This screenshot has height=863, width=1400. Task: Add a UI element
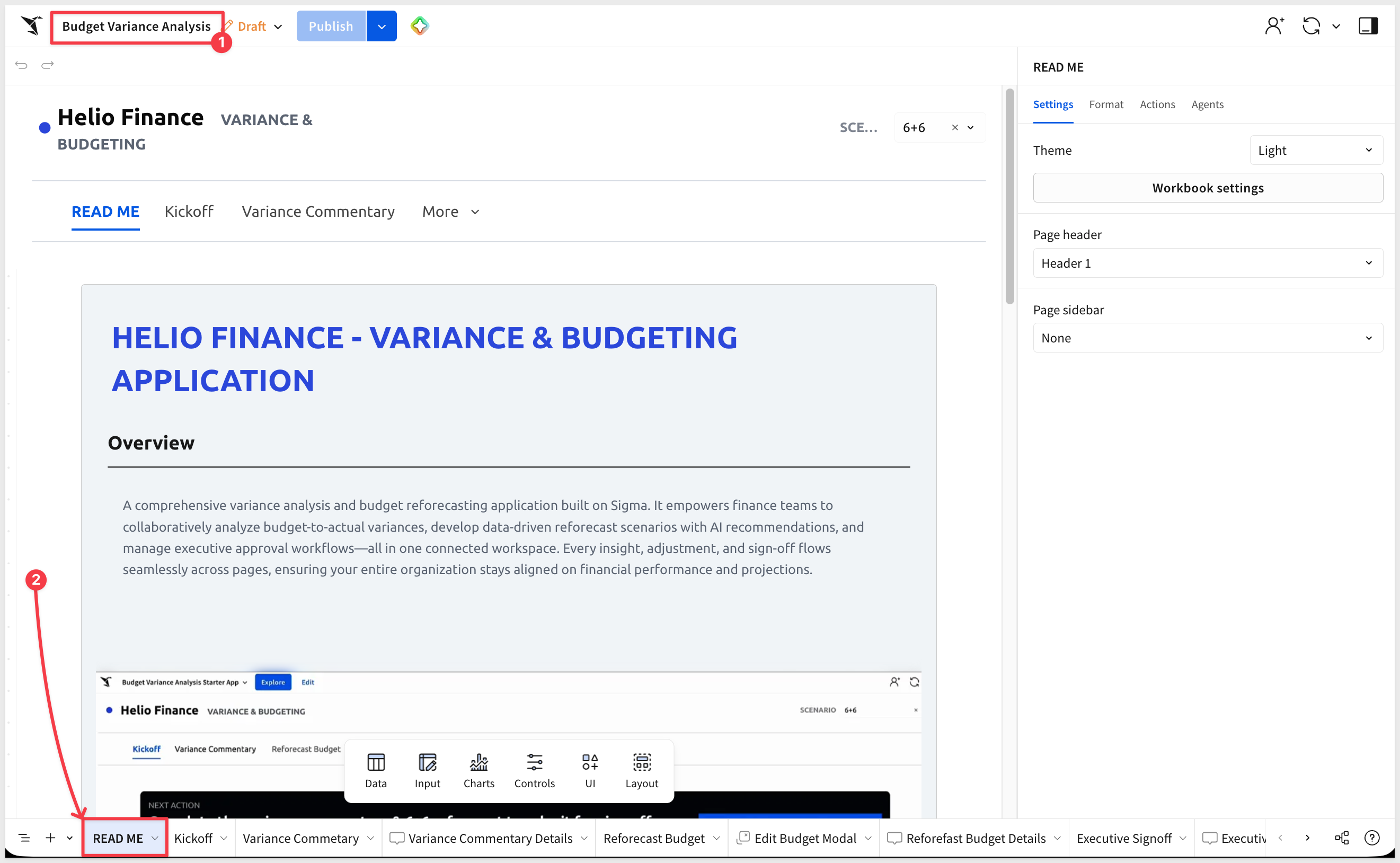[x=590, y=771]
